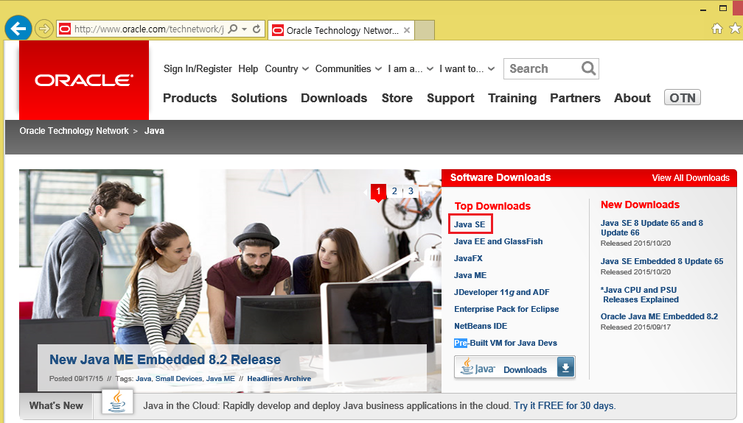
Task: Open Favorites star icon
Action: point(735,28)
